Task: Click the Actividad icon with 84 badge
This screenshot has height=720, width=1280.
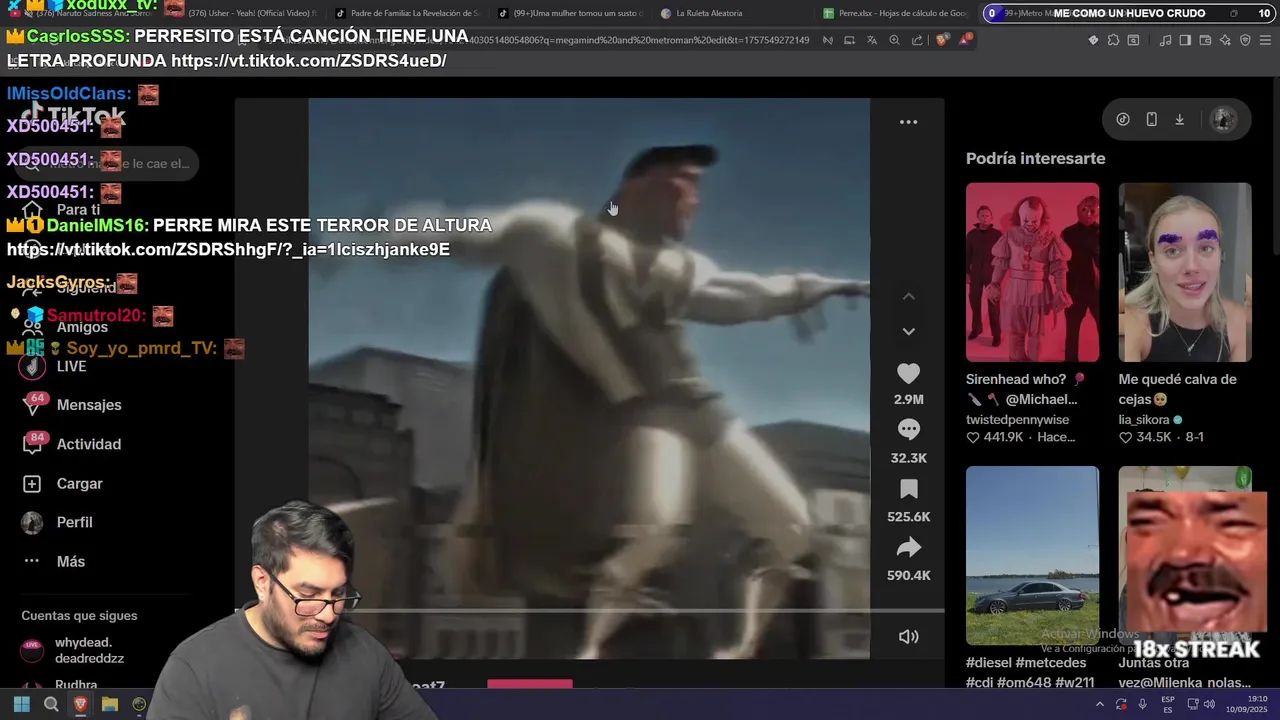Action: click(x=32, y=444)
